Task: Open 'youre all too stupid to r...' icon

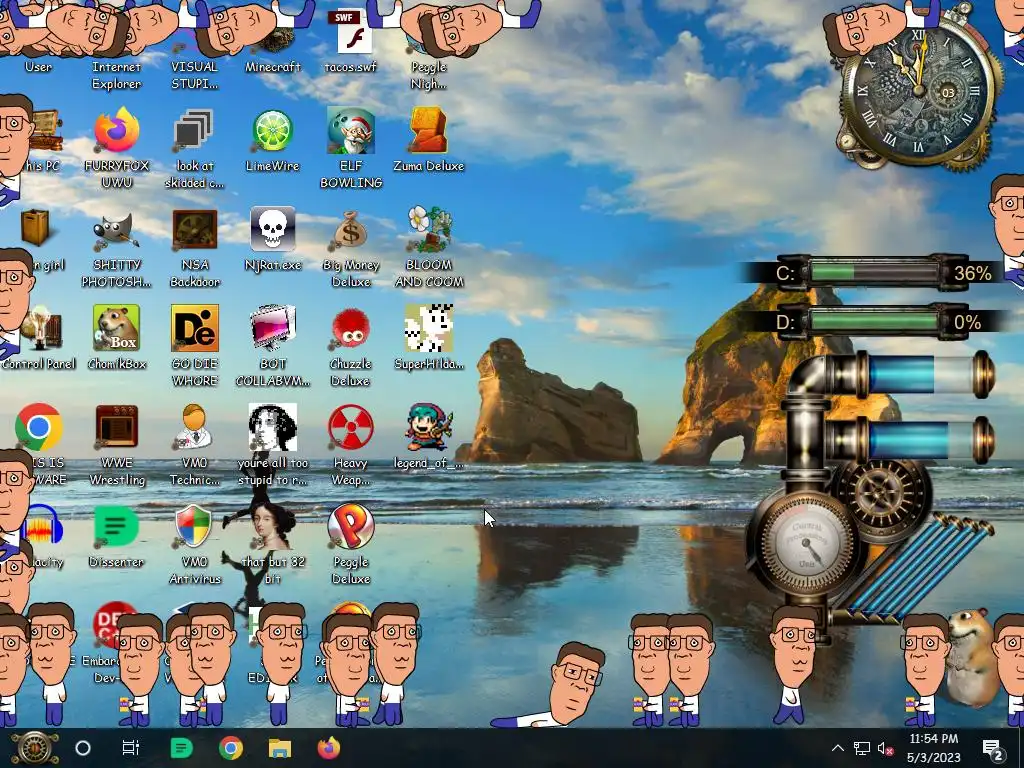Action: [272, 427]
